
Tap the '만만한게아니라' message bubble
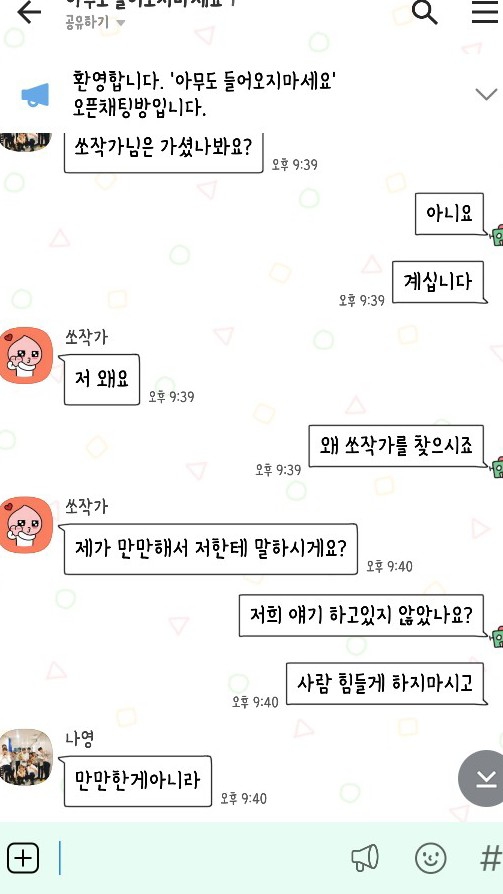point(137,781)
